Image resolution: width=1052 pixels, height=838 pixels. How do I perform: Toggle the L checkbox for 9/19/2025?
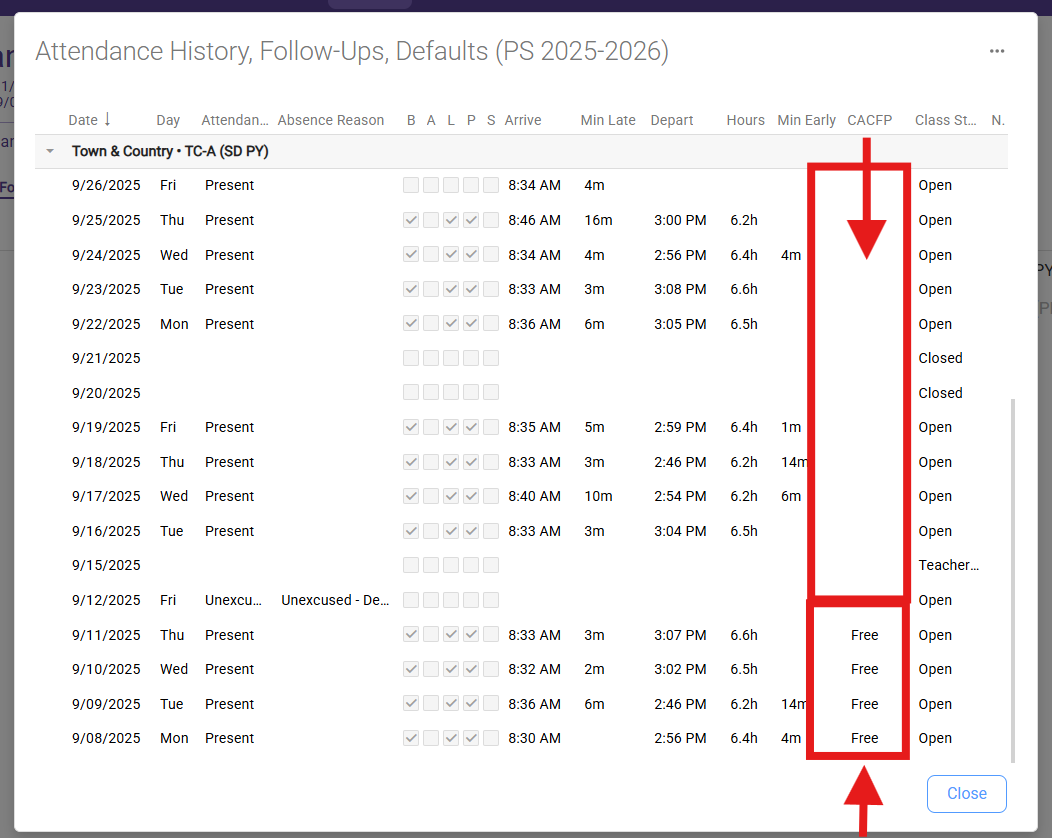pyautogui.click(x=451, y=427)
